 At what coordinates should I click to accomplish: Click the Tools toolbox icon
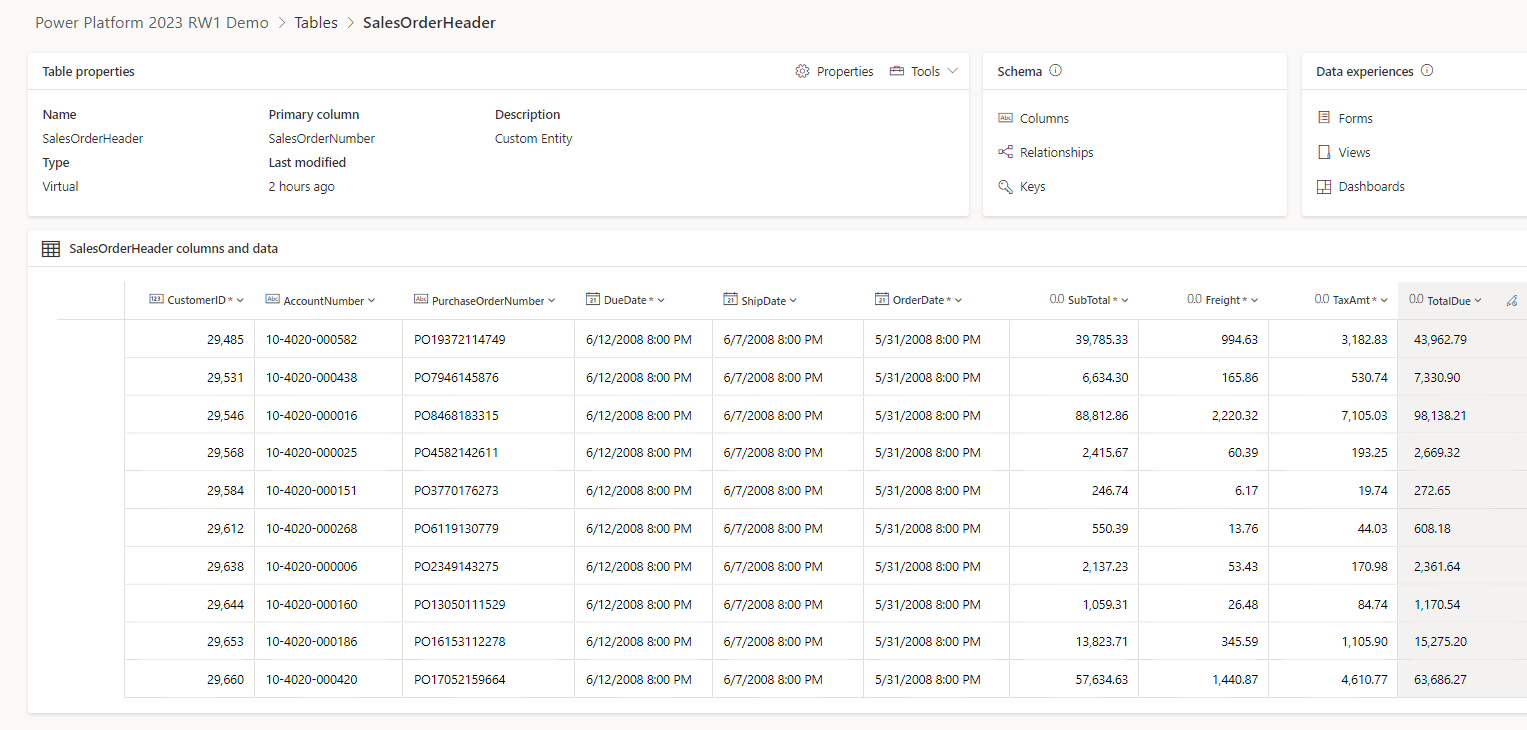point(896,72)
